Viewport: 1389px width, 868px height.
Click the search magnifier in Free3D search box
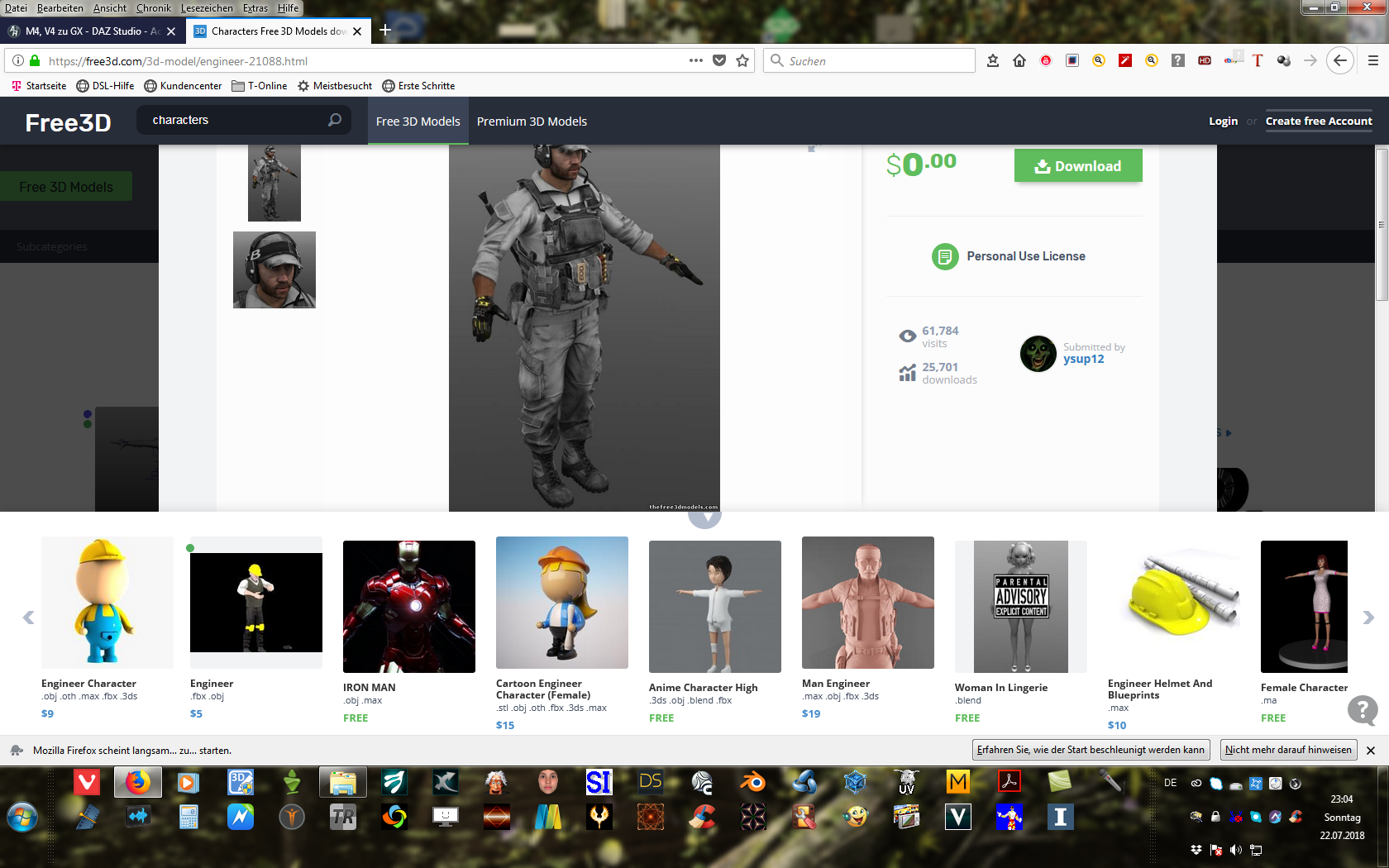(335, 120)
